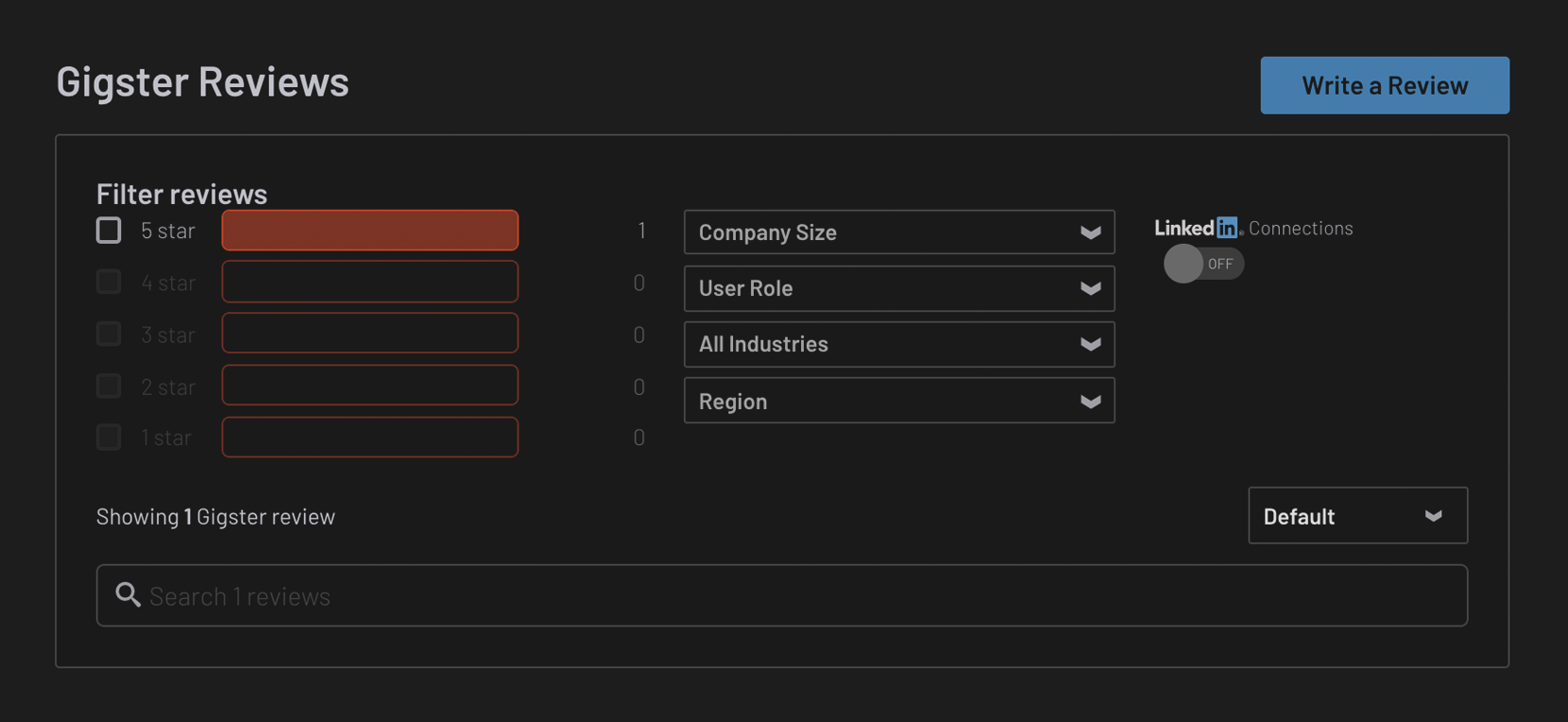Click the 5 star review count number
The height and width of the screenshot is (722, 1568).
coord(641,231)
